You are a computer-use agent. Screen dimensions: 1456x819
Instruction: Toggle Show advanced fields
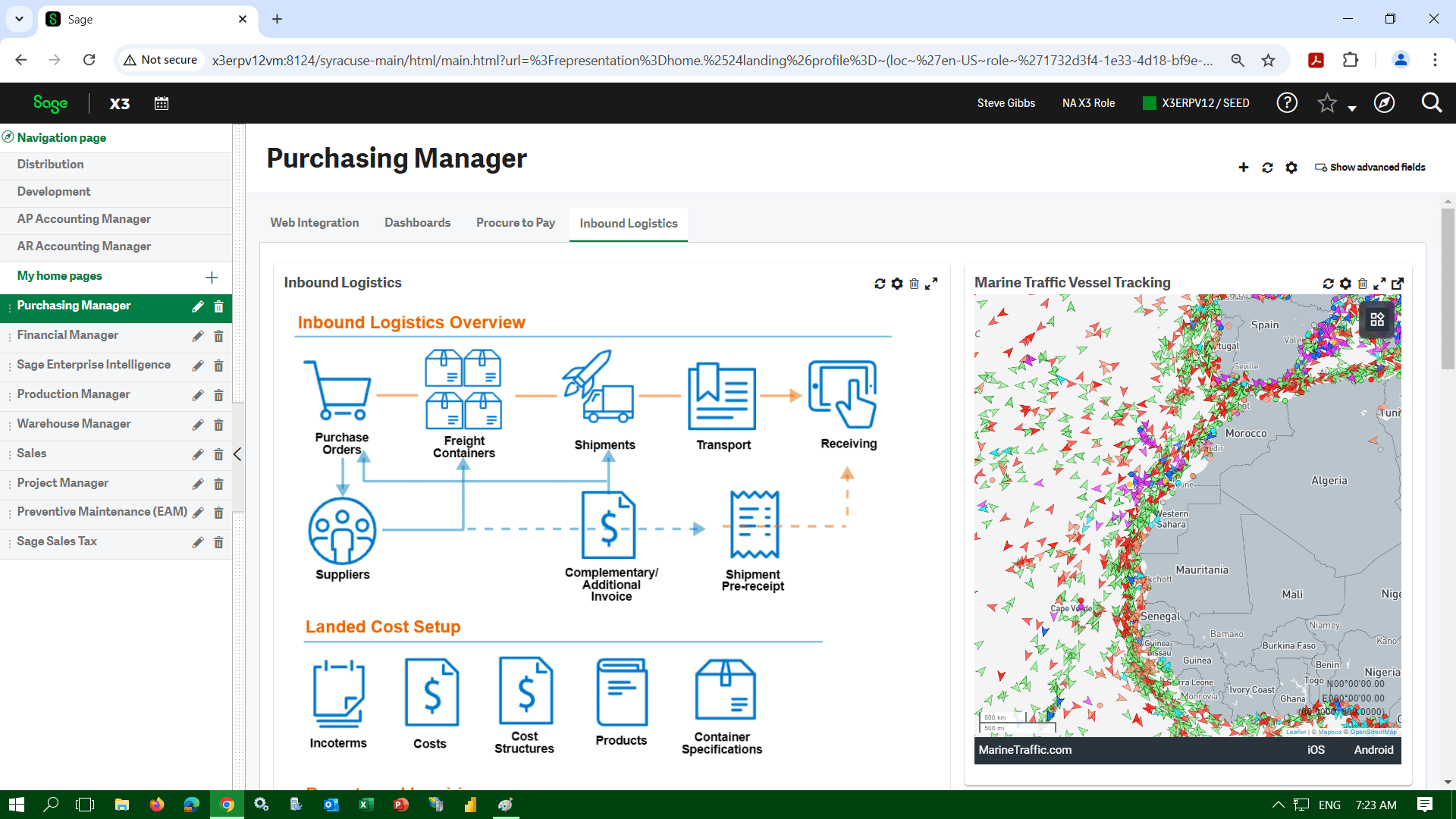click(x=1370, y=167)
